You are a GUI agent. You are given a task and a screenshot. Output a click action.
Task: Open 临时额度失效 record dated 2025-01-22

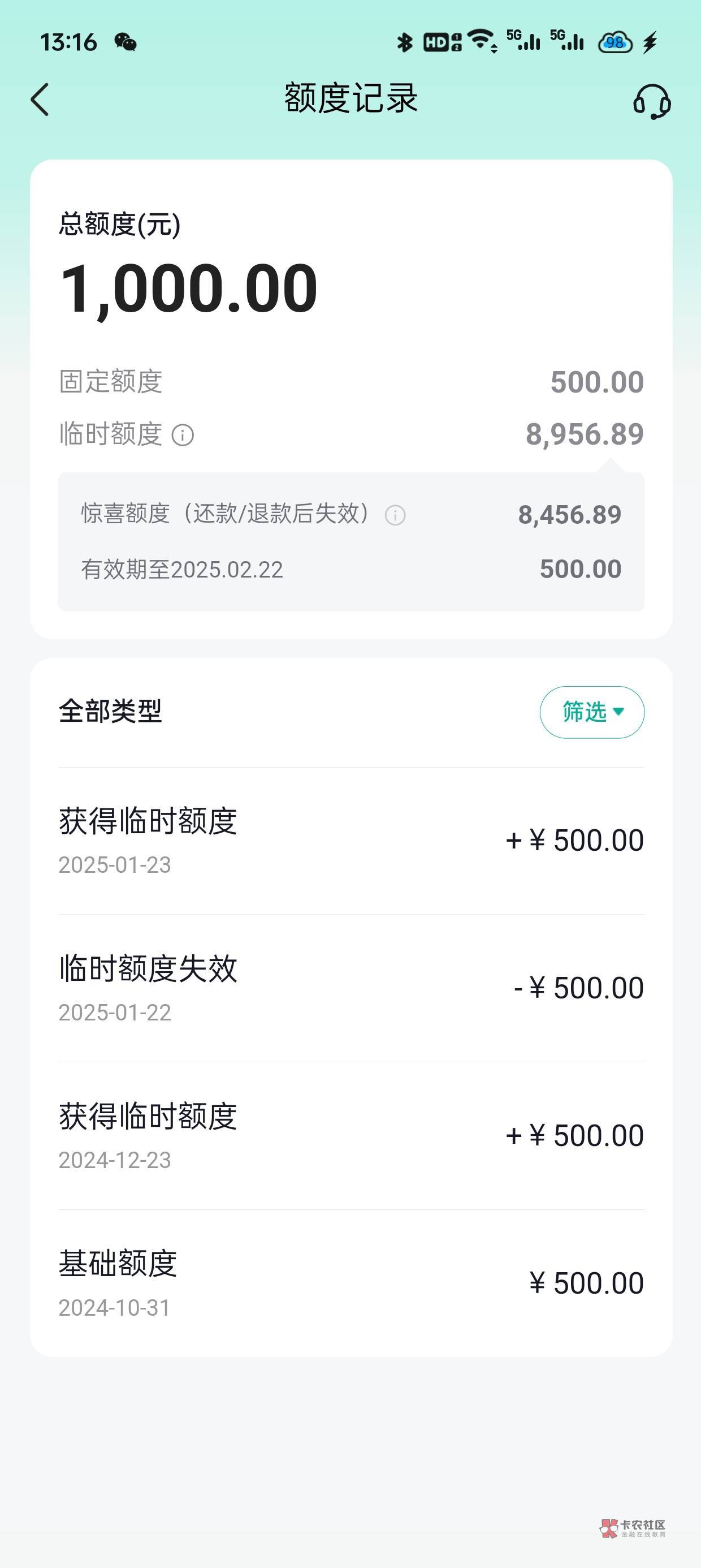coord(351,988)
